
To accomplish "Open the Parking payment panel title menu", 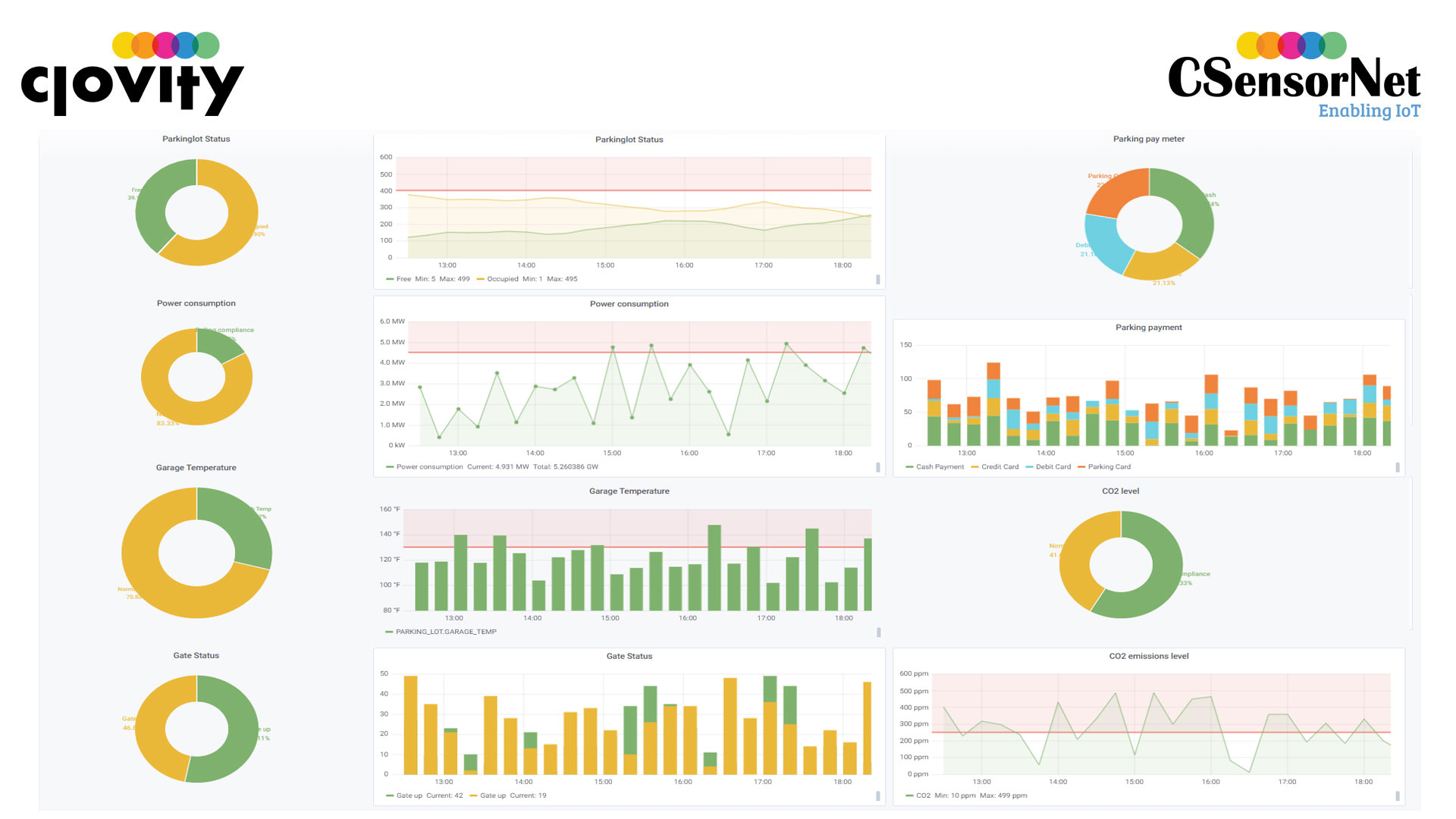I will (1148, 328).
